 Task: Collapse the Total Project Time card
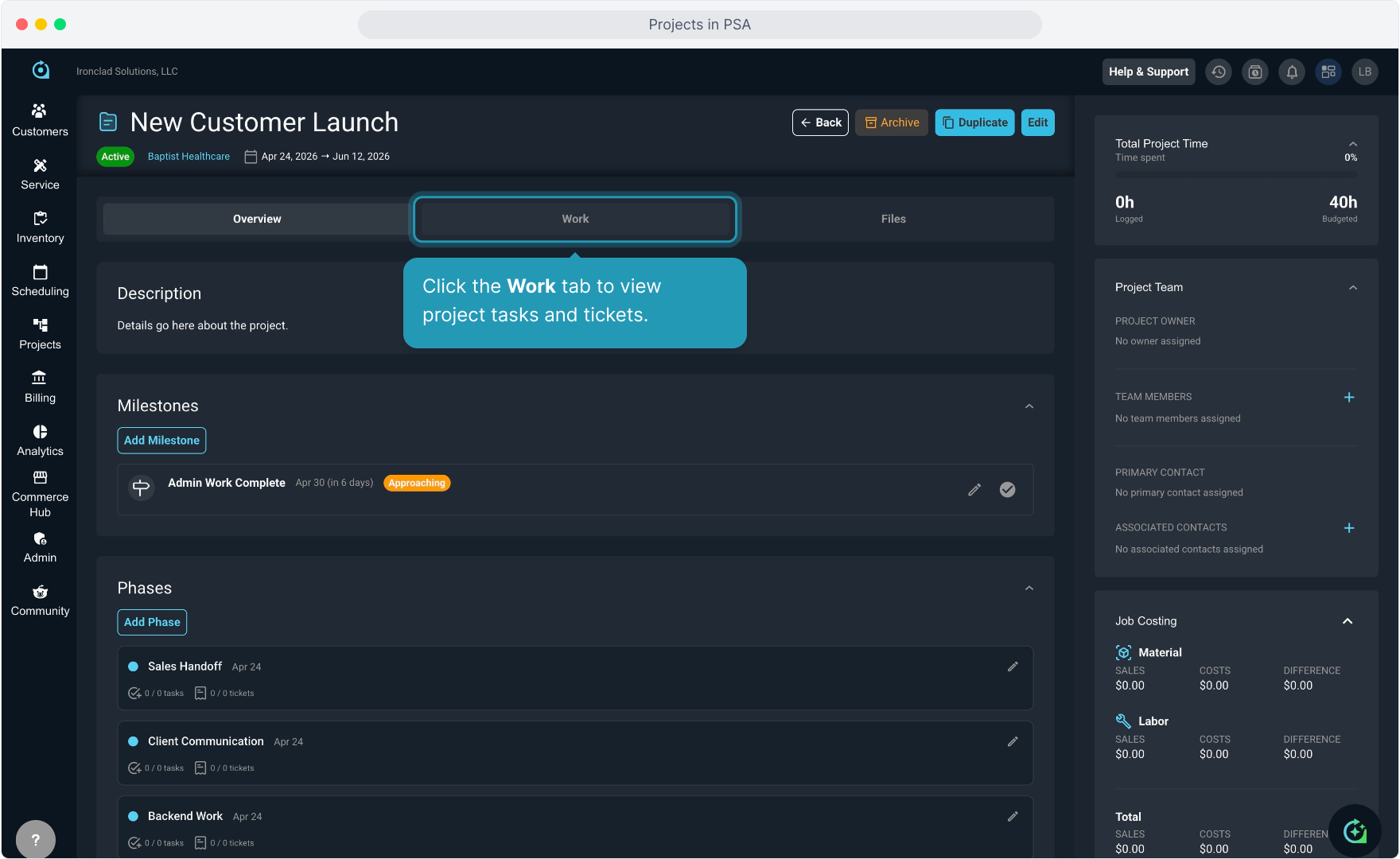coord(1353,144)
